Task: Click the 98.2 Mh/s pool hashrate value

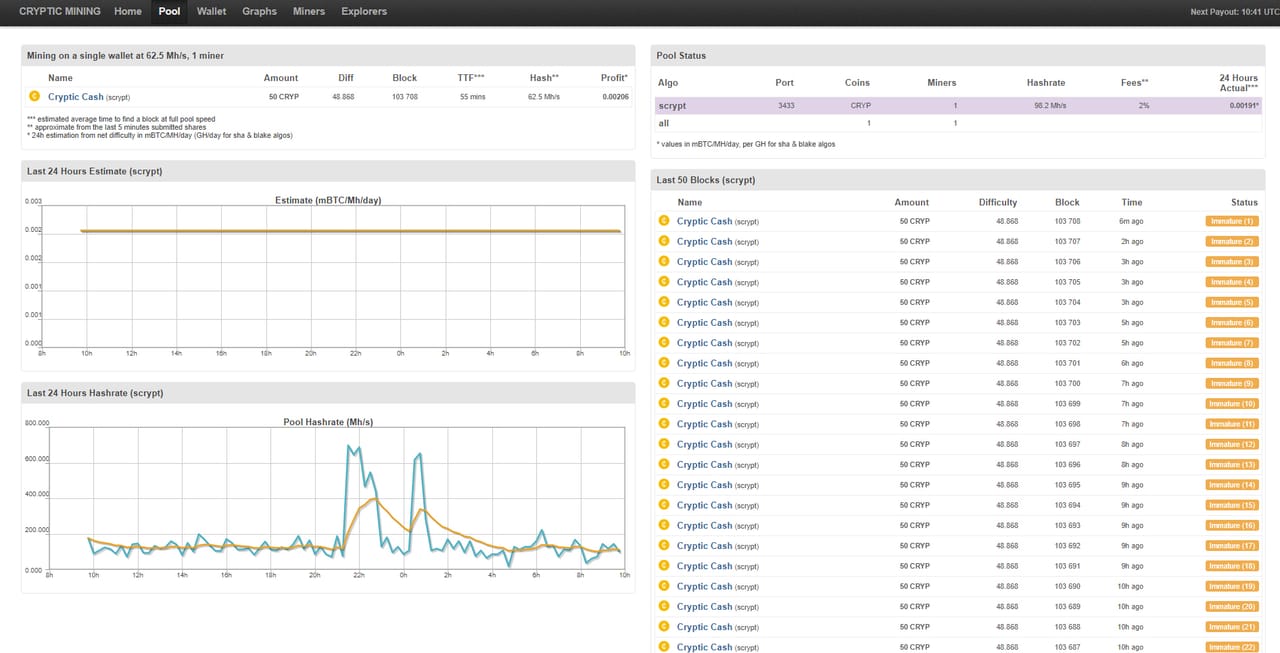Action: point(1050,105)
